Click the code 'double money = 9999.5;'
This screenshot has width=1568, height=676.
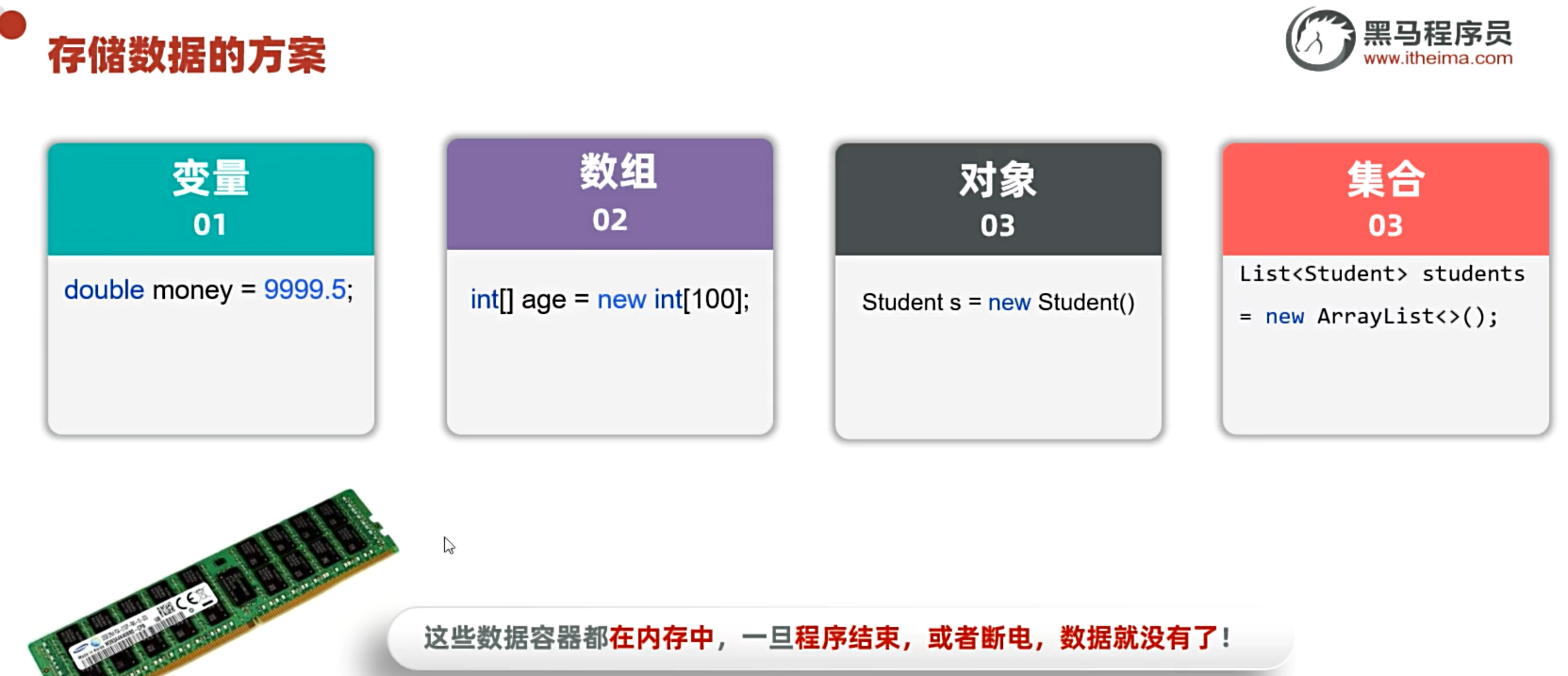click(x=208, y=289)
